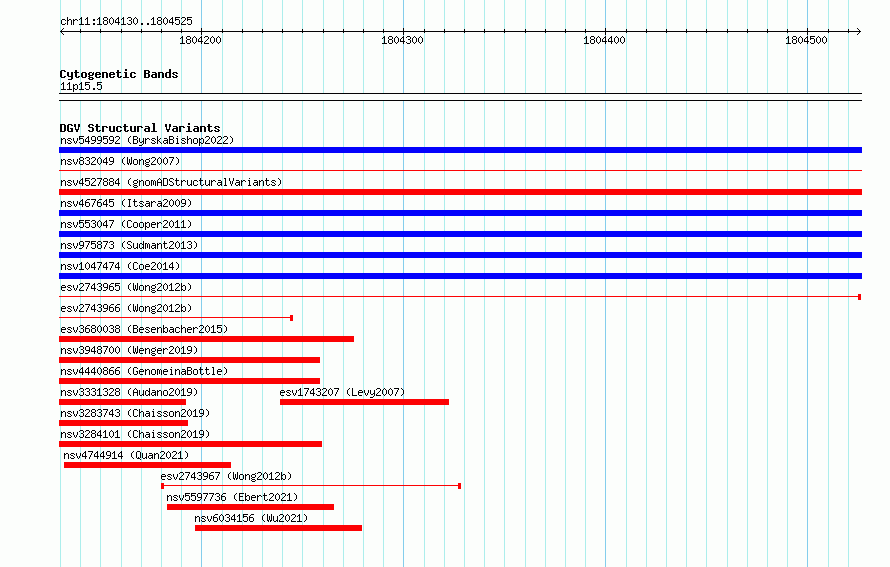Select the blue bar under nsv5499592
This screenshot has height=567, width=890.
click(x=460, y=150)
